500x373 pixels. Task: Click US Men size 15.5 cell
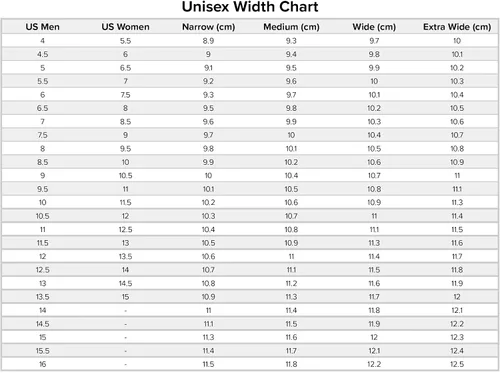click(x=42, y=351)
